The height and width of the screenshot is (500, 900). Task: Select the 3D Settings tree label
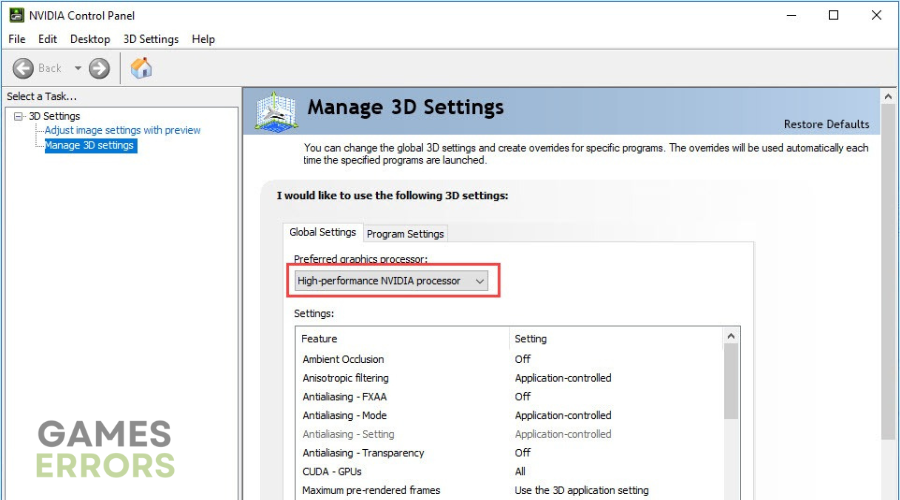55,116
